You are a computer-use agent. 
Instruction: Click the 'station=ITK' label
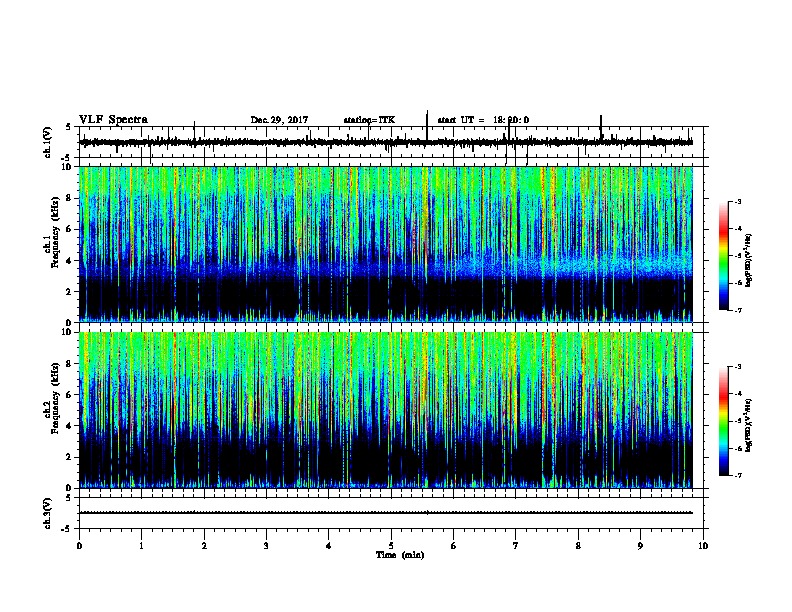tap(369, 120)
